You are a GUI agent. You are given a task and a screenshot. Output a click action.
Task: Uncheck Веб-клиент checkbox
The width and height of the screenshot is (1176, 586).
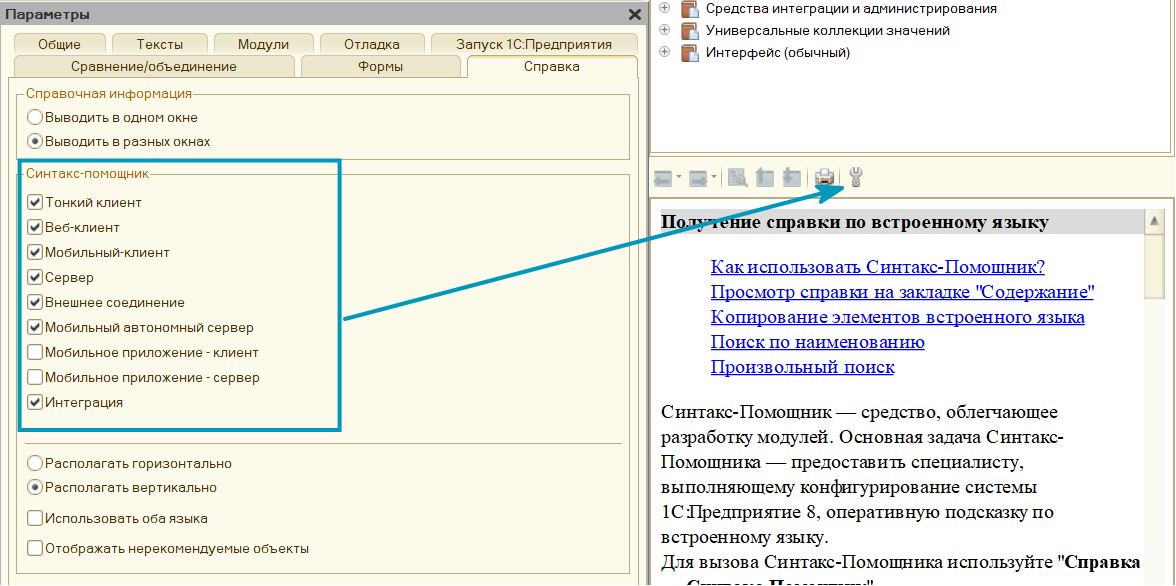(34, 227)
